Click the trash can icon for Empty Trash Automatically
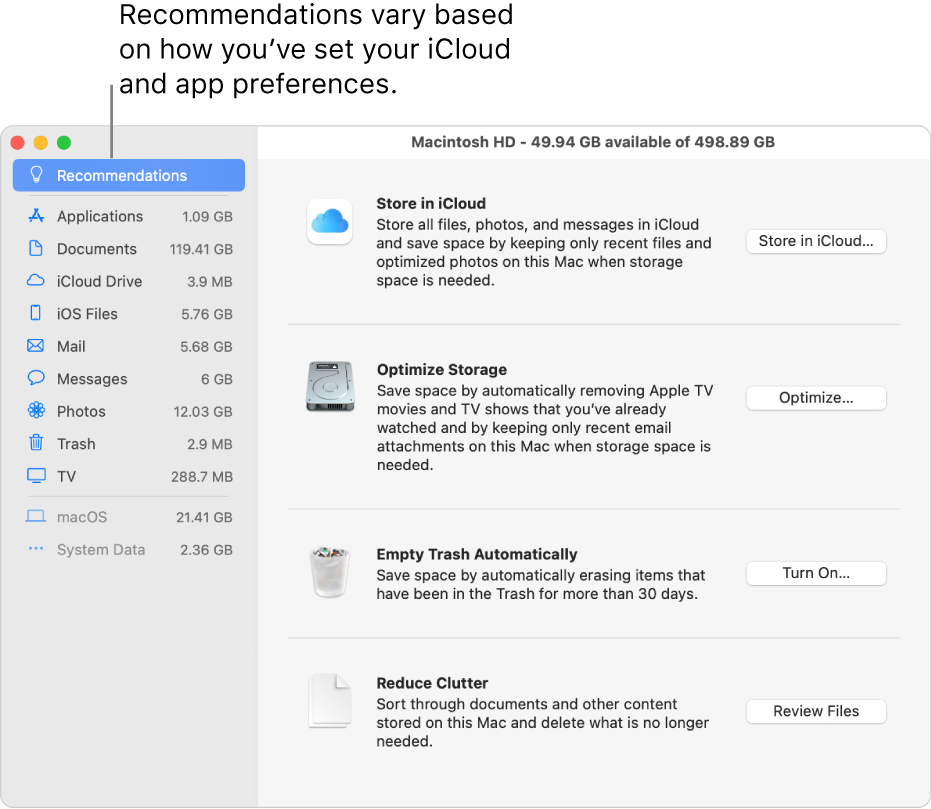The image size is (931, 809). tap(329, 571)
